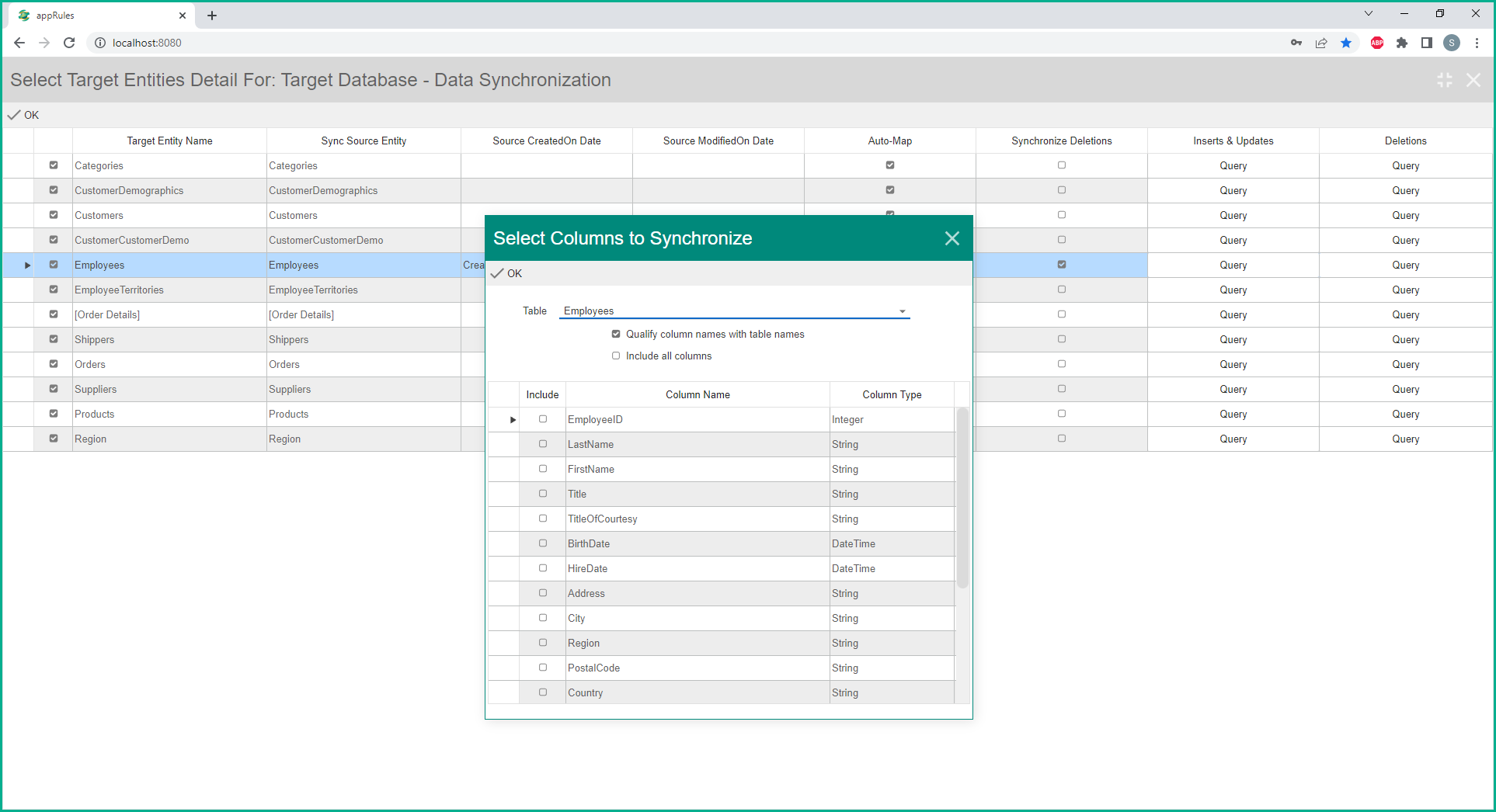
Task: Open a new browser tab
Action: click(212, 16)
